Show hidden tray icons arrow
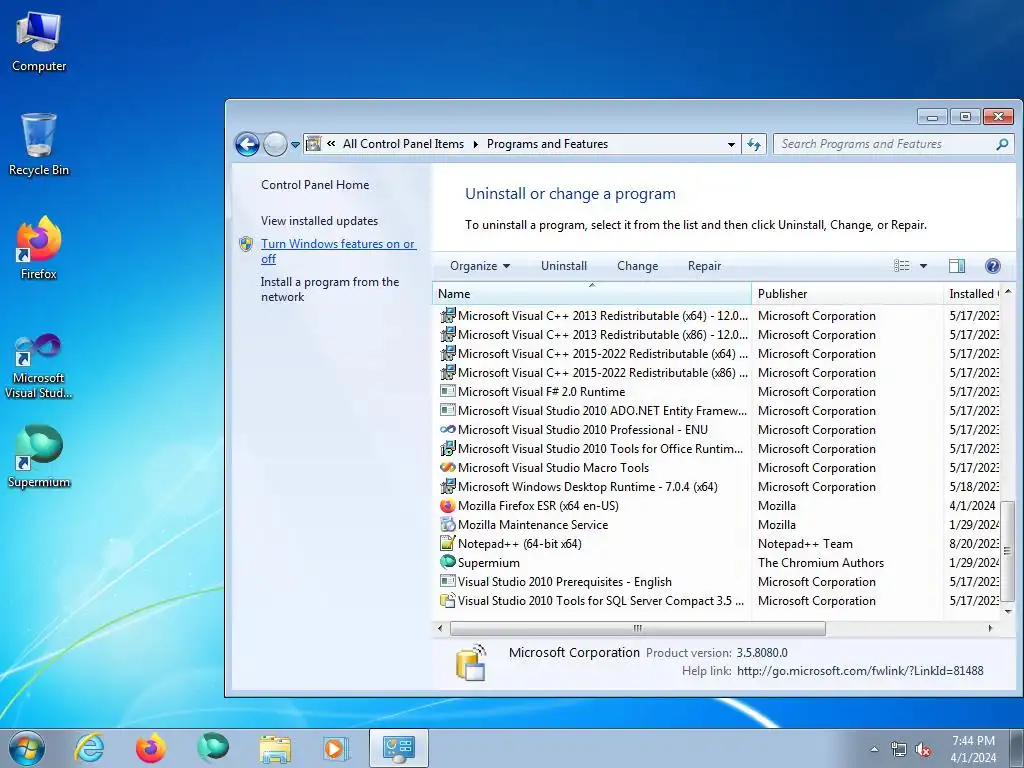The height and width of the screenshot is (768, 1024). 874,749
